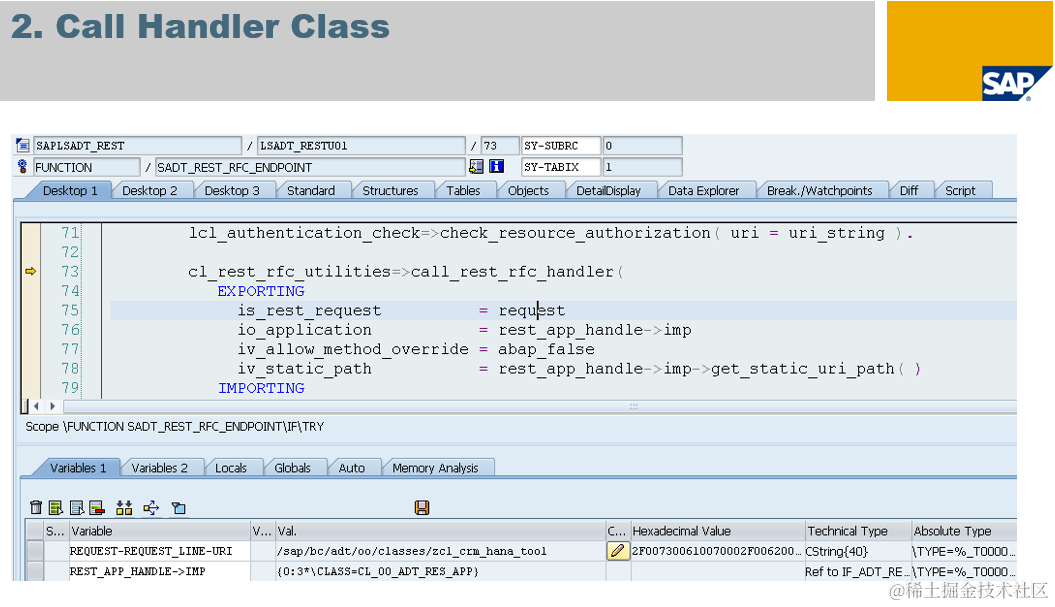Click the trash delete icon in variables toolbar

point(36,508)
